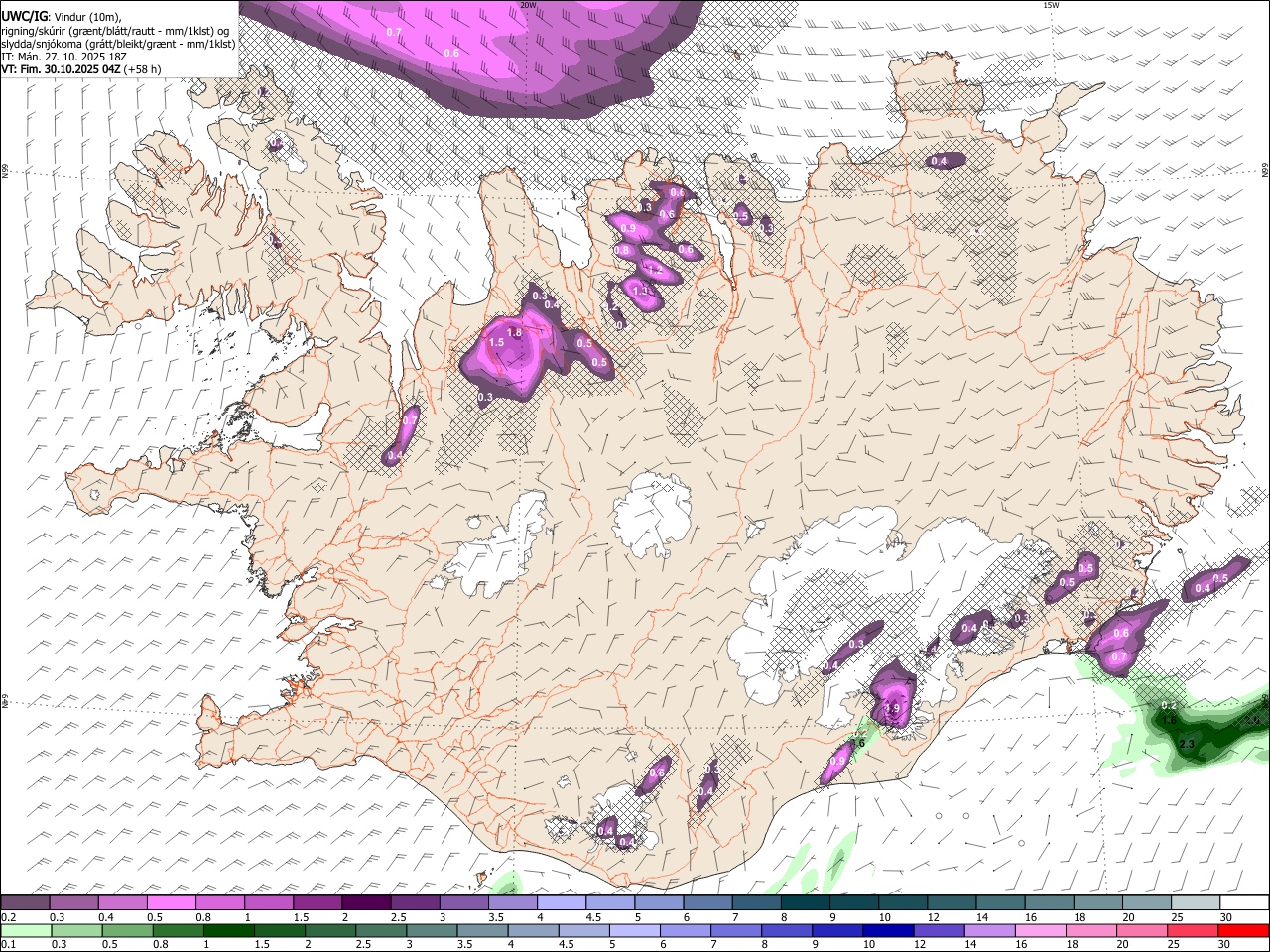This screenshot has width=1270, height=952.
Task: Click the dark purple snow swatch labeled 2
Action: point(366,903)
